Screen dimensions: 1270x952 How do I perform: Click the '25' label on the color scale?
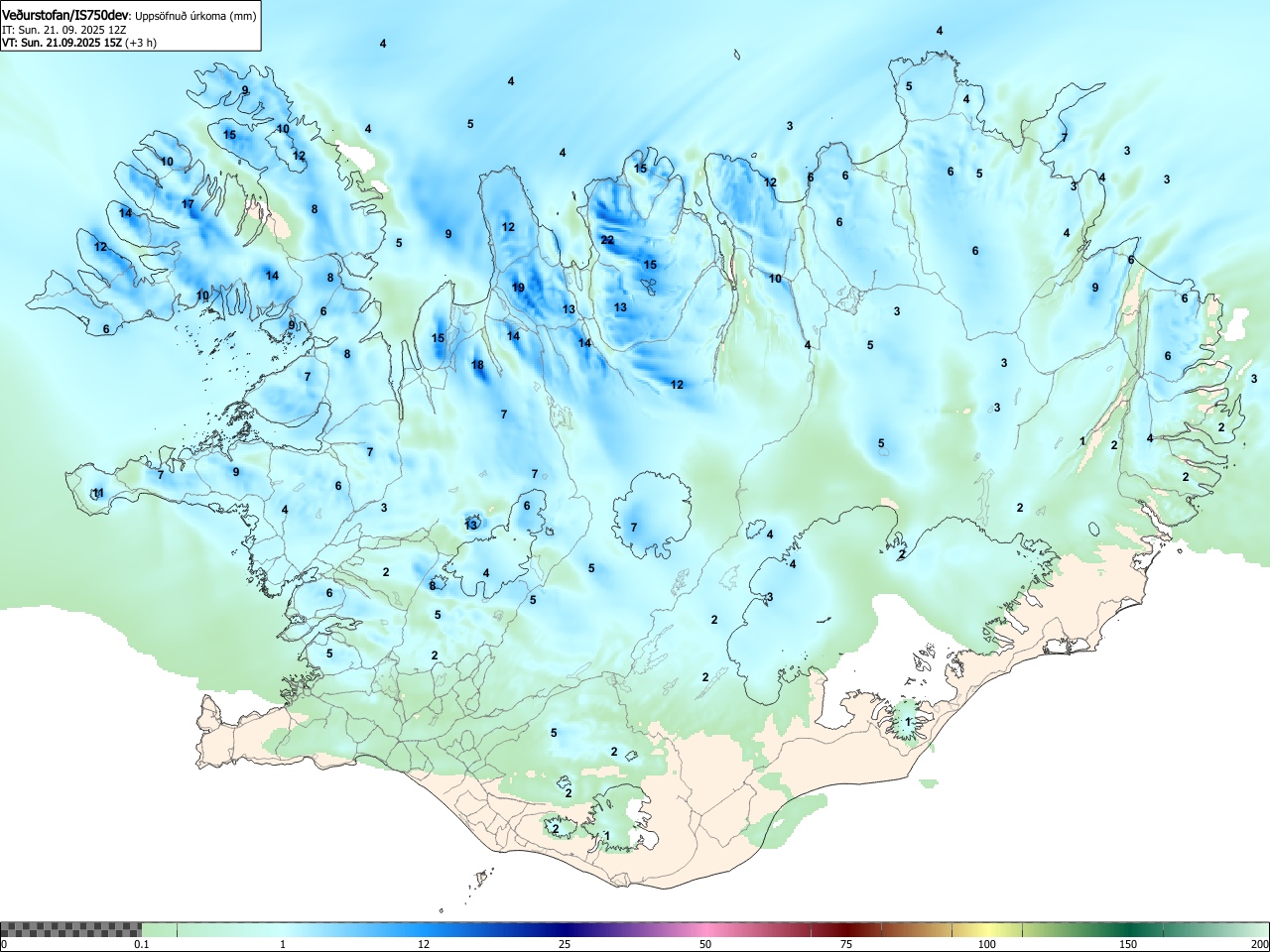coord(565,944)
